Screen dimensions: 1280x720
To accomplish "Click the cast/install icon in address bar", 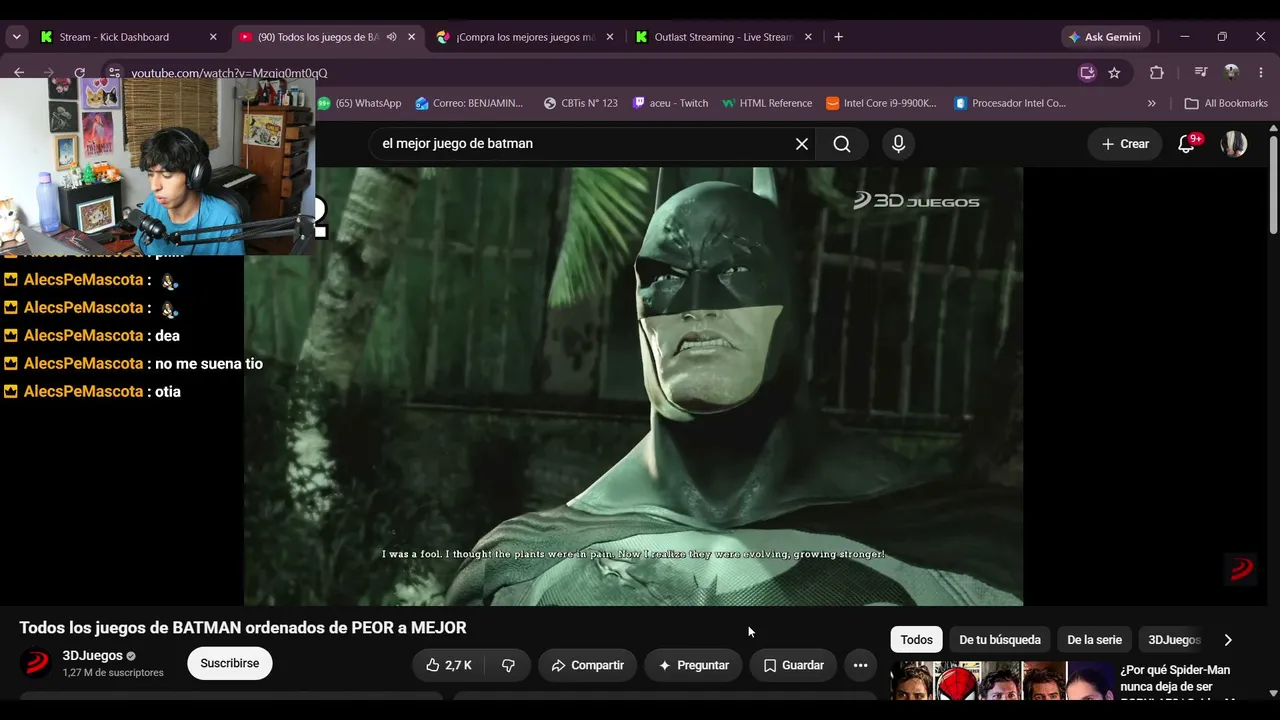I will (1087, 73).
